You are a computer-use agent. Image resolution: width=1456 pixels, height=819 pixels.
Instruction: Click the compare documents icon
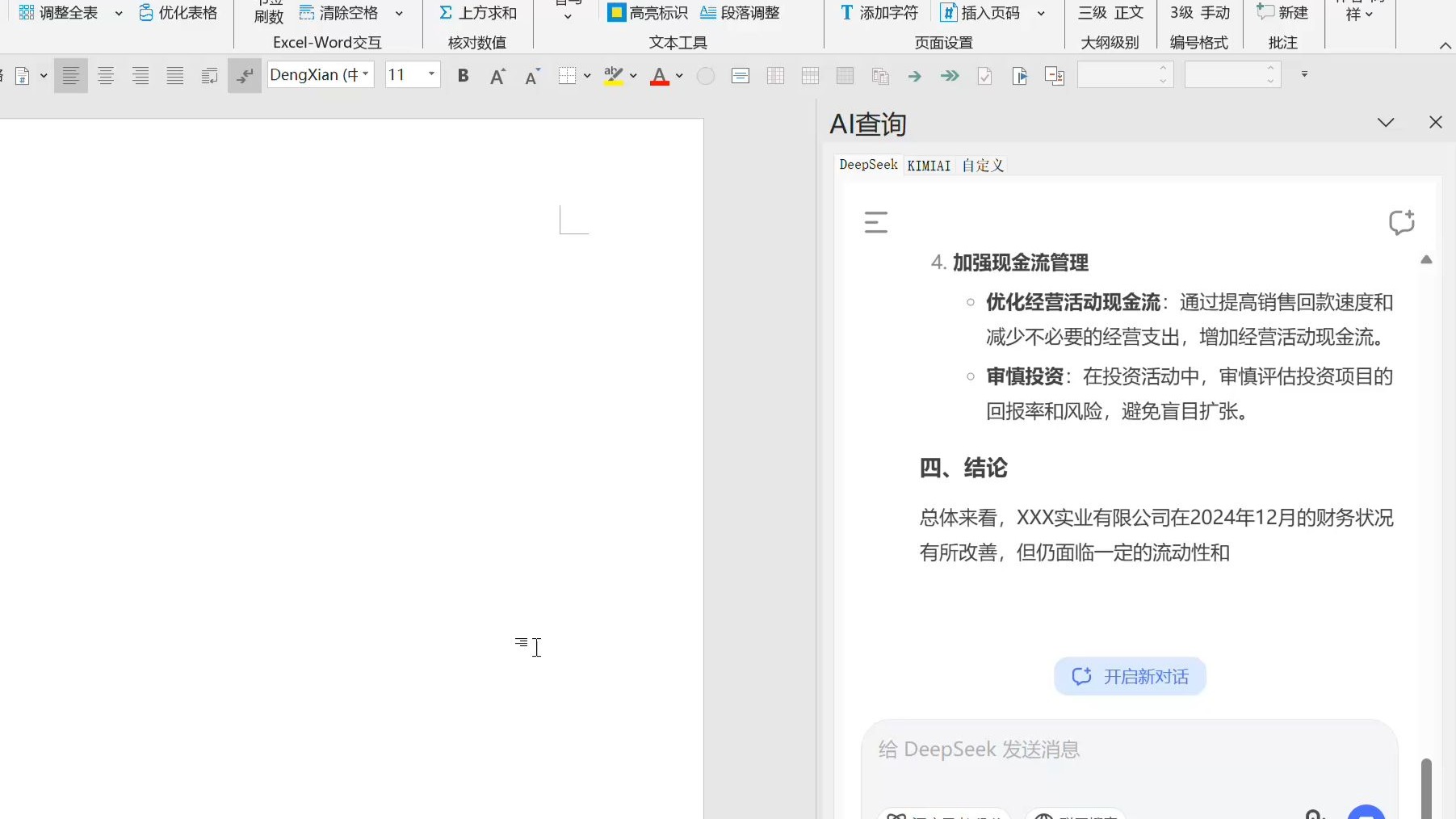tap(1055, 76)
